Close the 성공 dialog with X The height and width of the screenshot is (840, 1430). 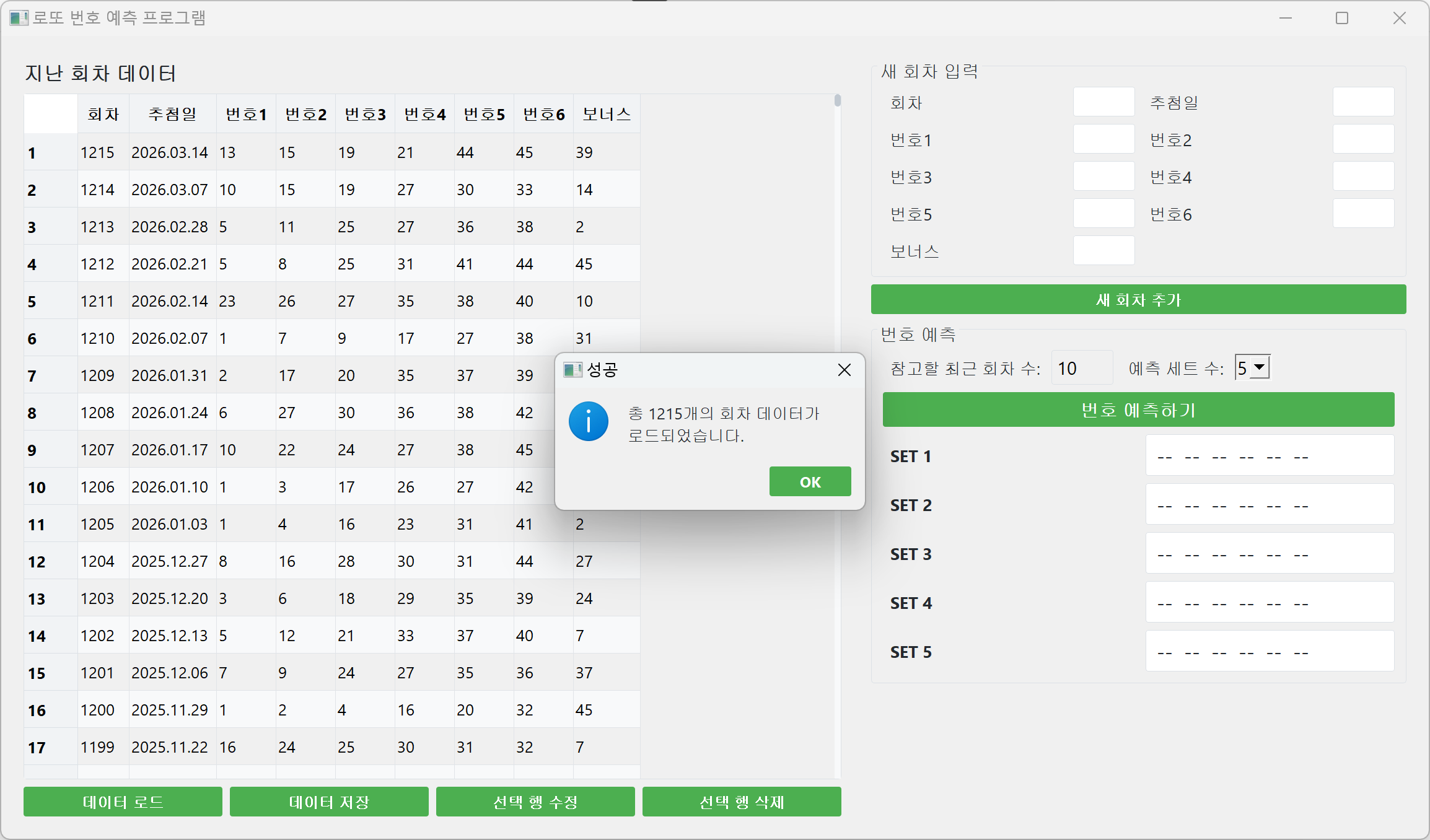[x=844, y=370]
